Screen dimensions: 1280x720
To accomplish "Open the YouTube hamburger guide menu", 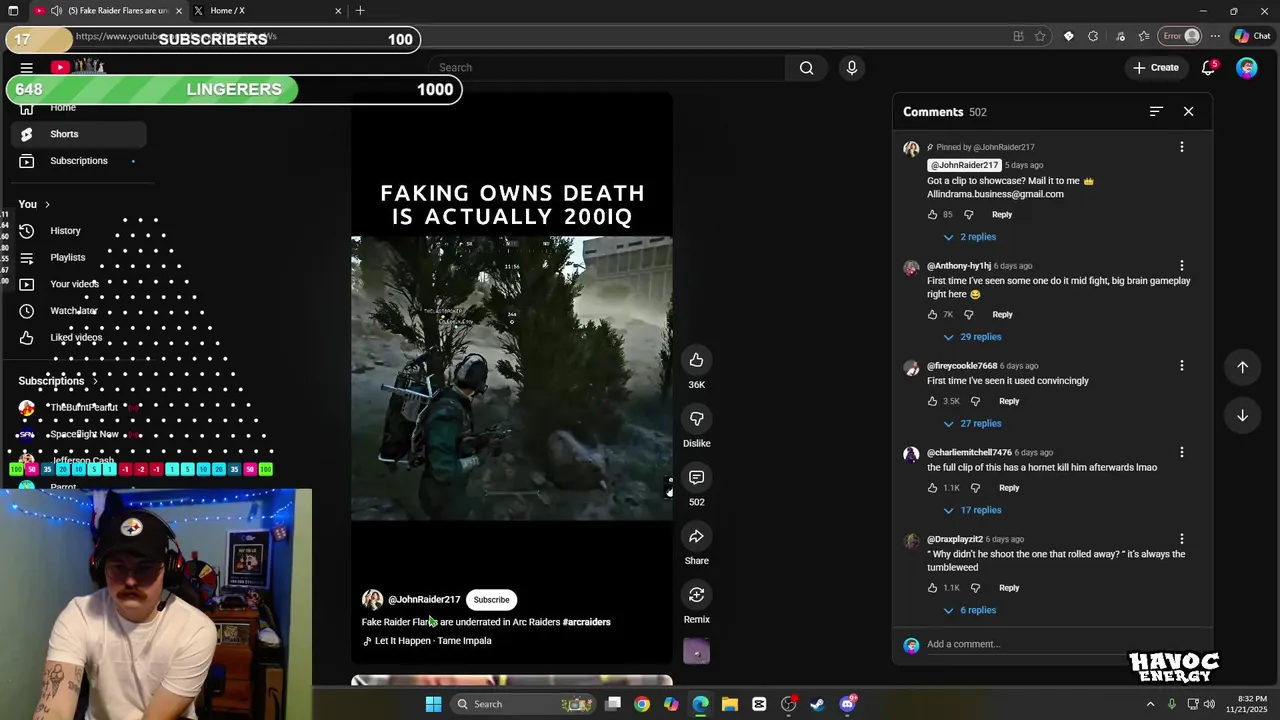I will coord(26,67).
